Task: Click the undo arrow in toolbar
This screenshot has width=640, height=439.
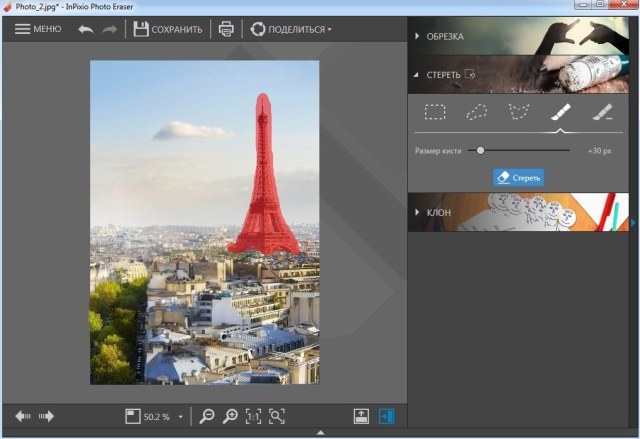Action: pos(85,29)
